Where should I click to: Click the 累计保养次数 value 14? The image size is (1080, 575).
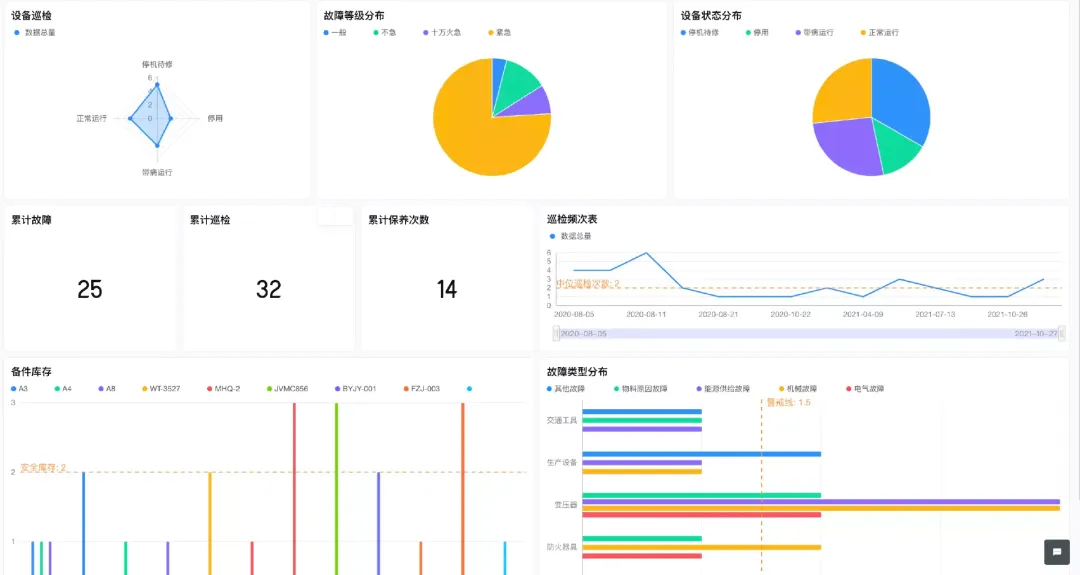446,289
